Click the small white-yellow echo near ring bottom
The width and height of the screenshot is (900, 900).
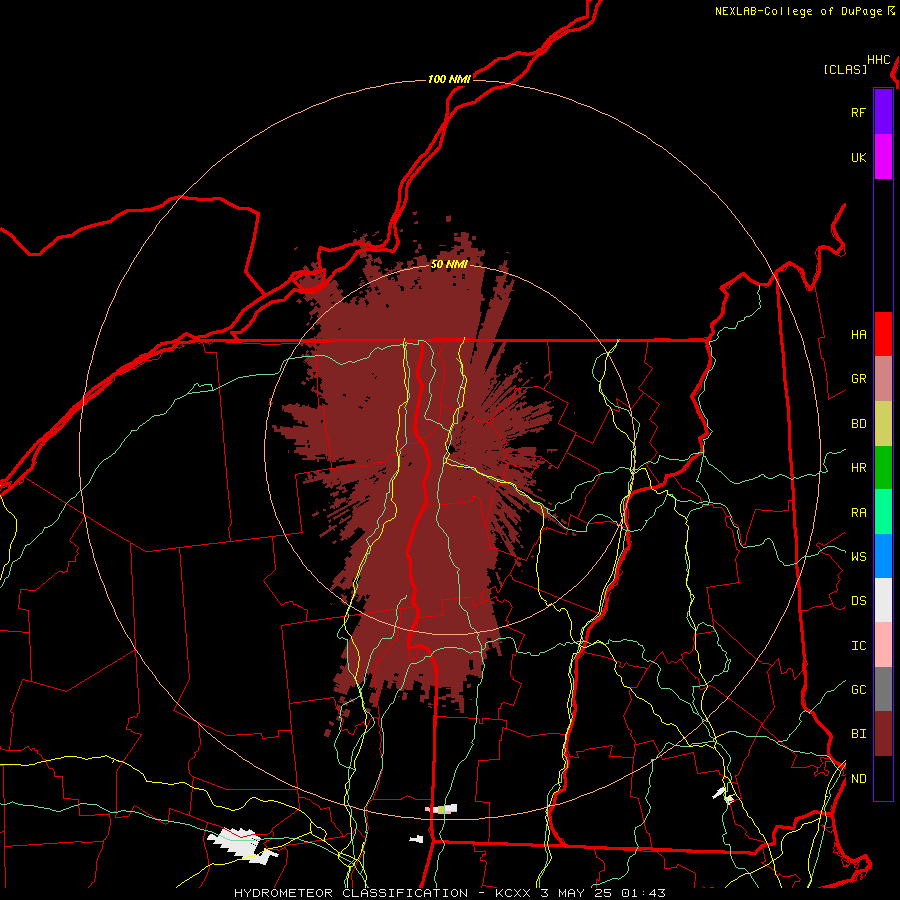[441, 809]
